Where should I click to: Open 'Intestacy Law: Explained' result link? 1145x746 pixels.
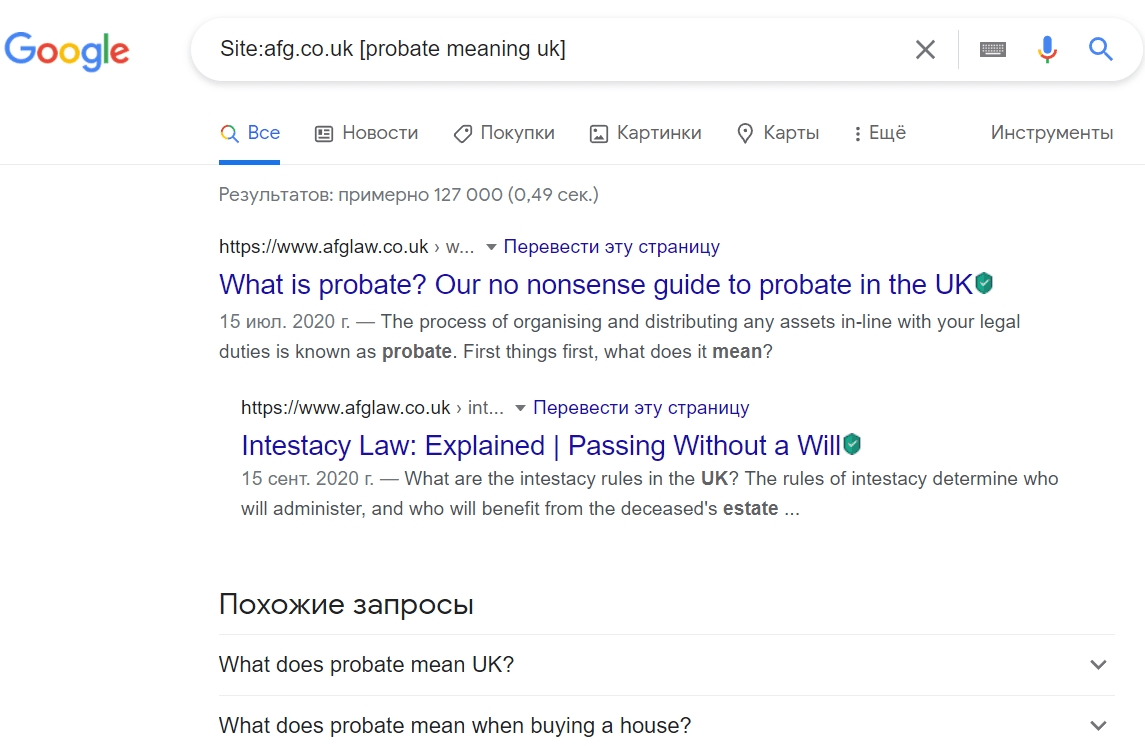click(540, 445)
